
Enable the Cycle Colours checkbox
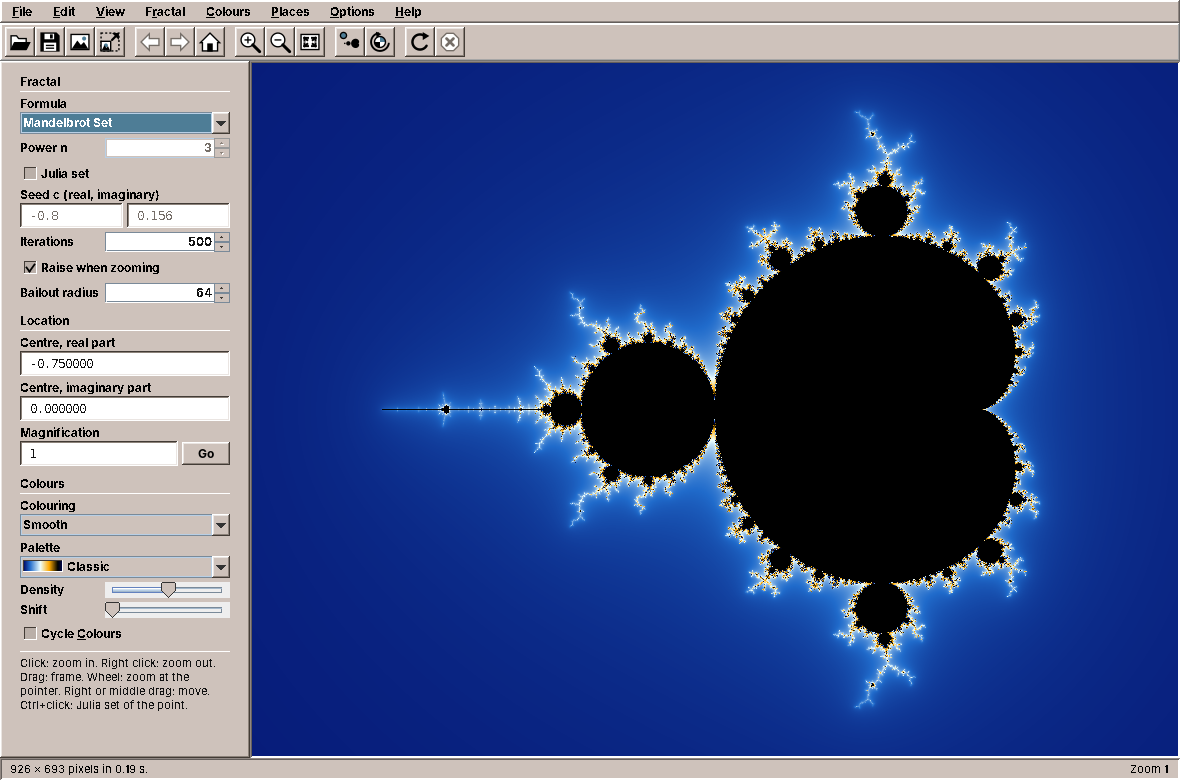(x=30, y=633)
